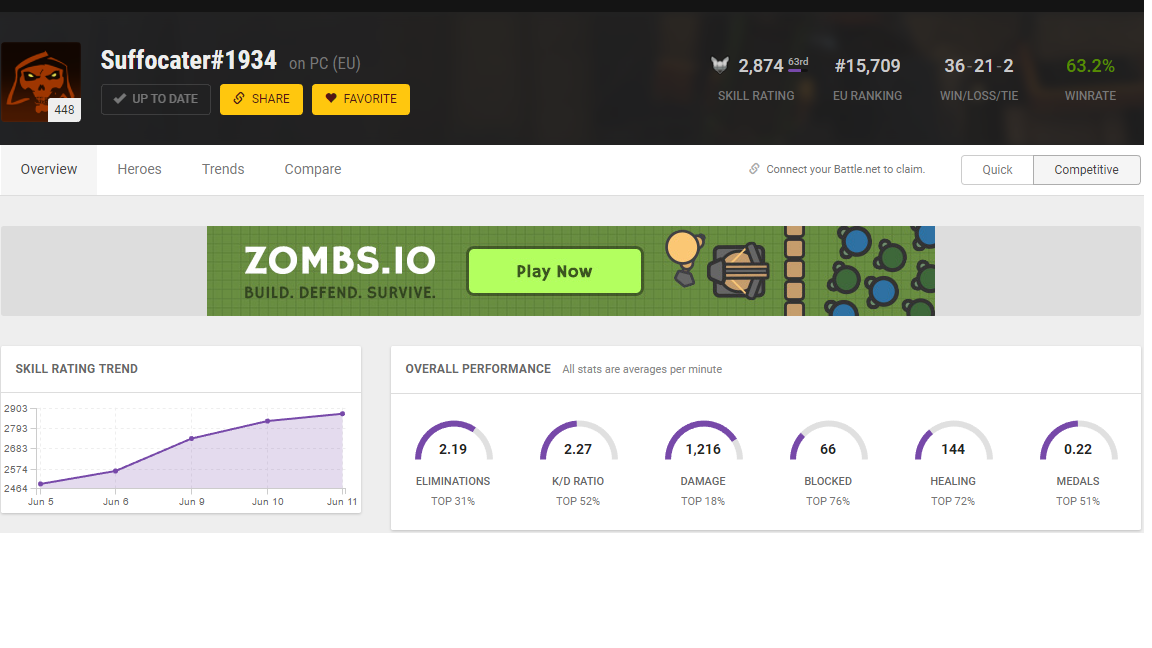Click the 2,874 skill rating value

pos(760,66)
